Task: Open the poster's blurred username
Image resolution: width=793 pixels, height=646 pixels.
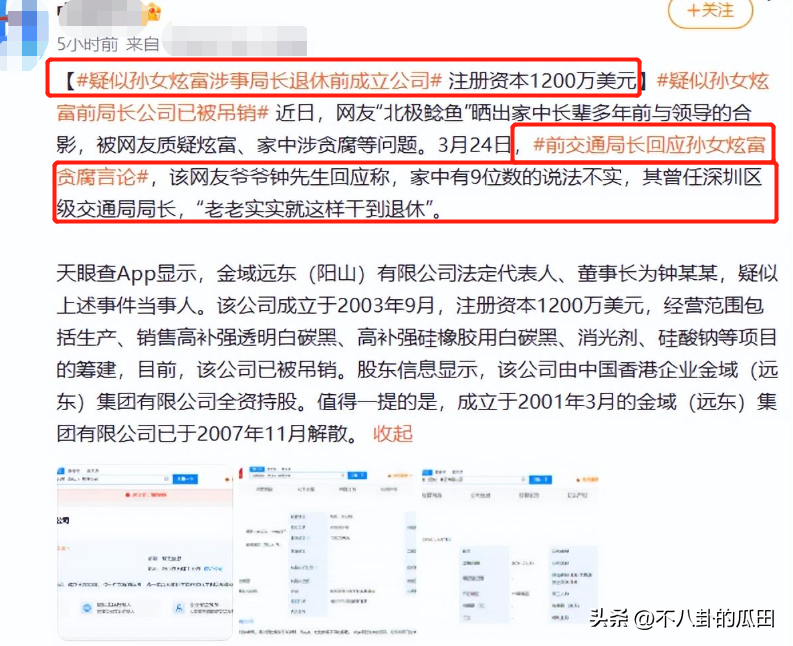Action: pyautogui.click(x=100, y=13)
